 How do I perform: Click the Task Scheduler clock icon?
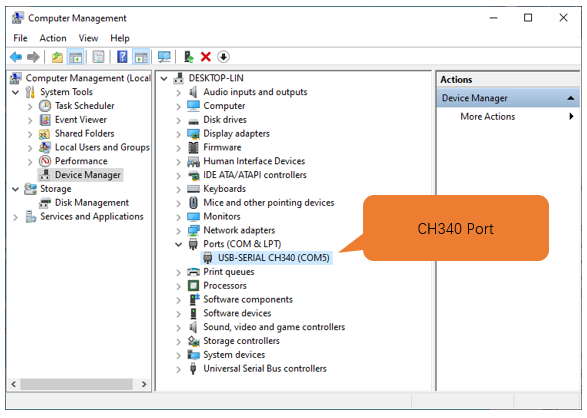[45, 106]
